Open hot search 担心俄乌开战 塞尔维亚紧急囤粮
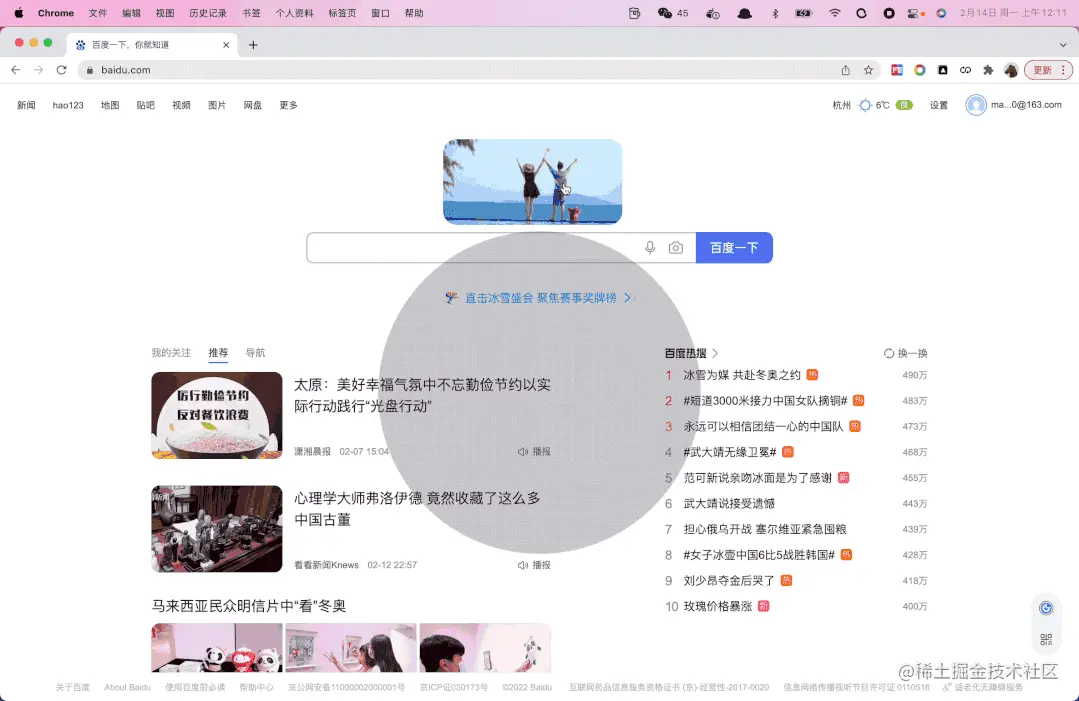Image resolution: width=1079 pixels, height=701 pixels. click(765, 530)
